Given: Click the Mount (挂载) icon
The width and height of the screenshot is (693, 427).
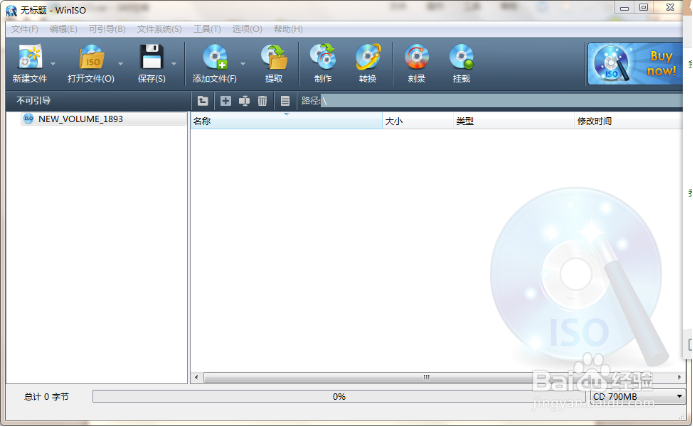Looking at the screenshot, I should (461, 56).
